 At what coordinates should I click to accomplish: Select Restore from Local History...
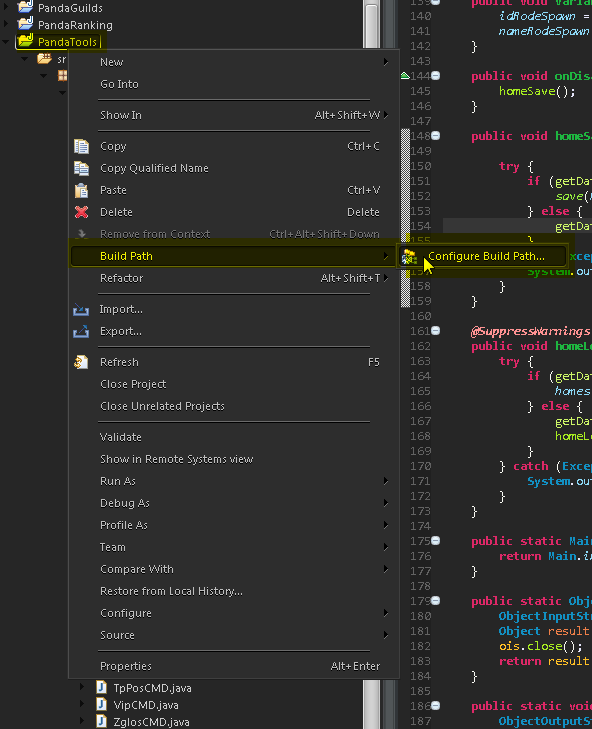pos(234,591)
